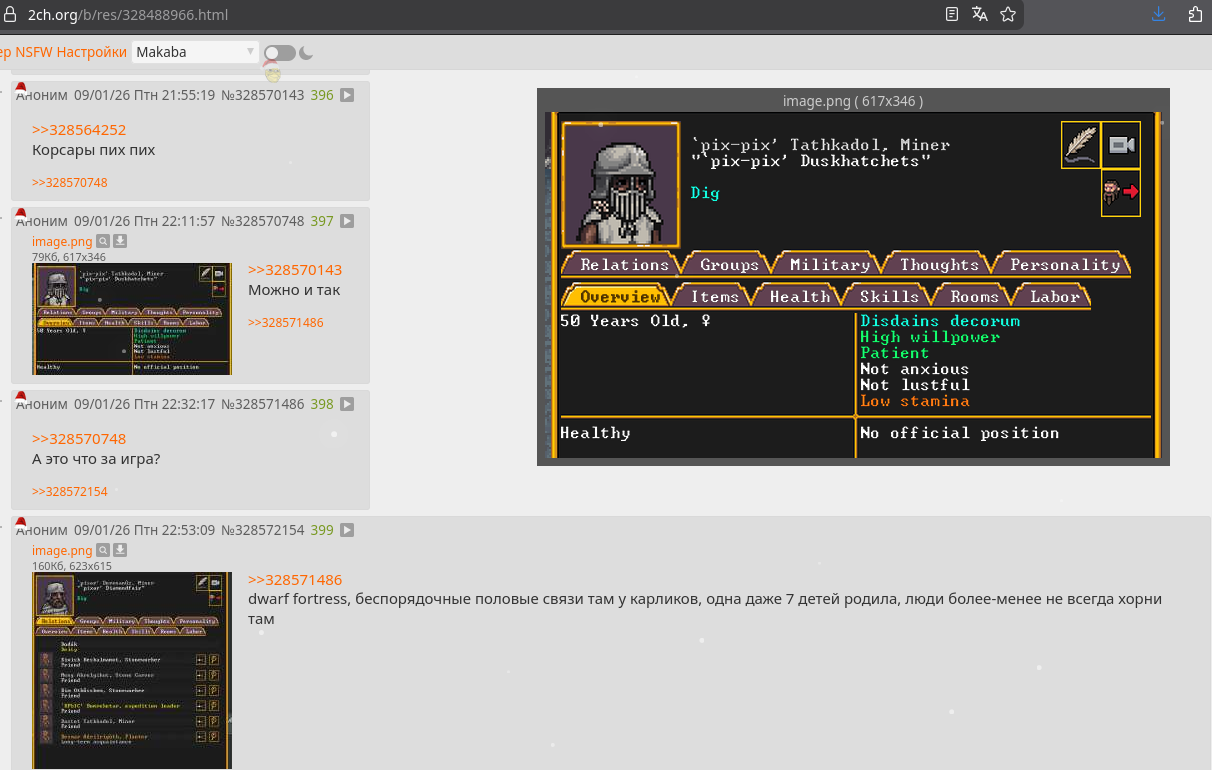This screenshot has width=1212, height=770.
Task: Expand the Makaba theme dropdown
Action: 195,52
